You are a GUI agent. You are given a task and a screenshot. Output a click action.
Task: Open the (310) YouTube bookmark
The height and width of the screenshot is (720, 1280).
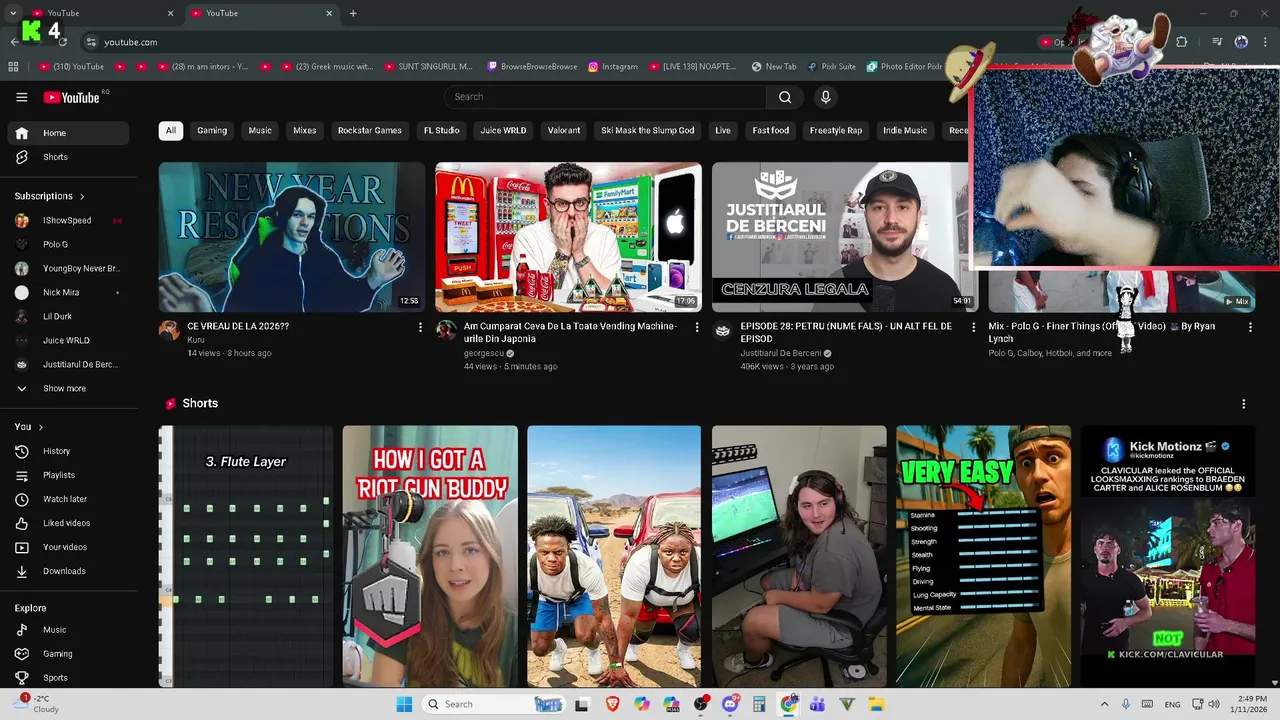click(x=72, y=67)
